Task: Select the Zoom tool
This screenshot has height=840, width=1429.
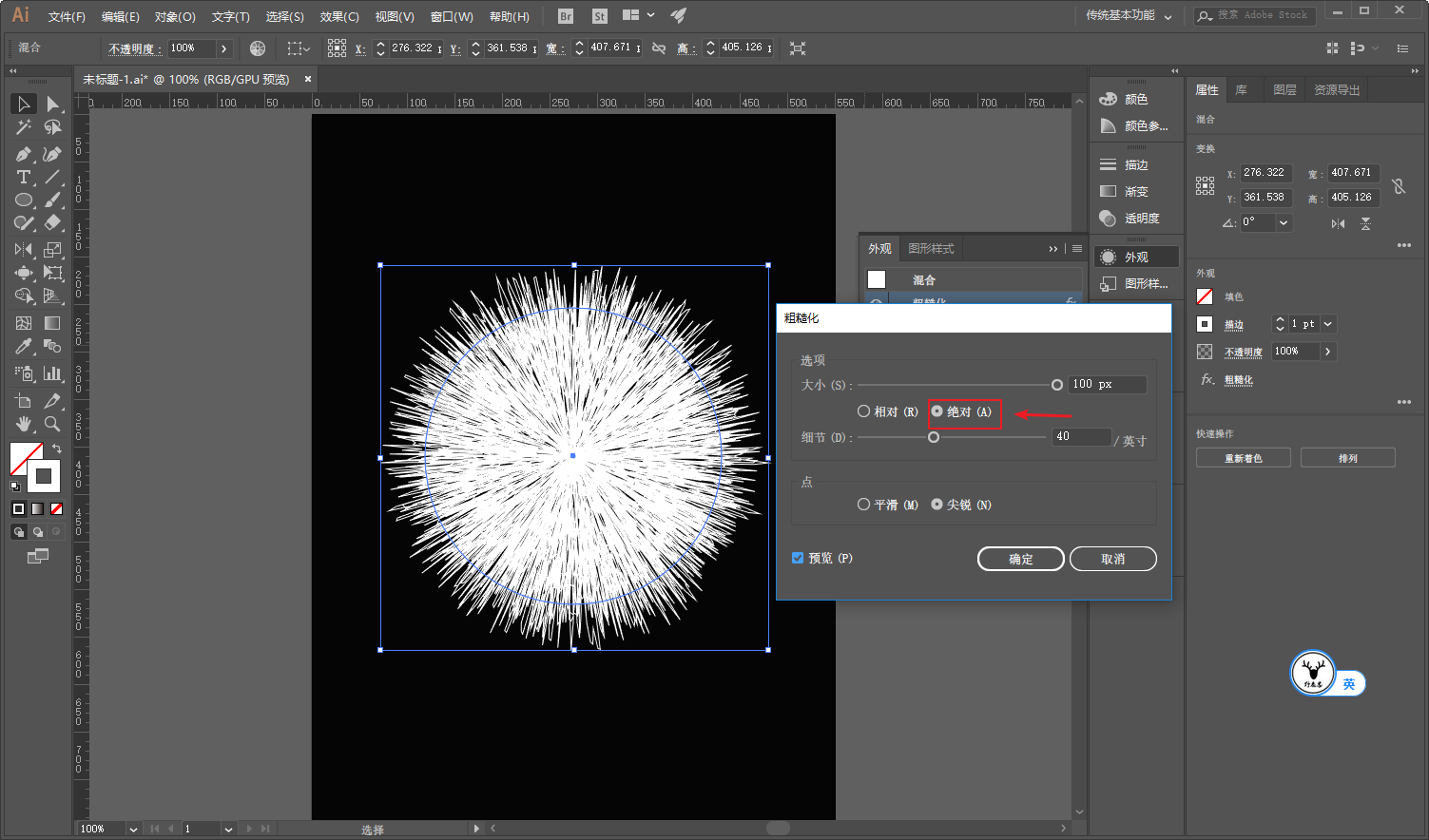Action: [52, 424]
